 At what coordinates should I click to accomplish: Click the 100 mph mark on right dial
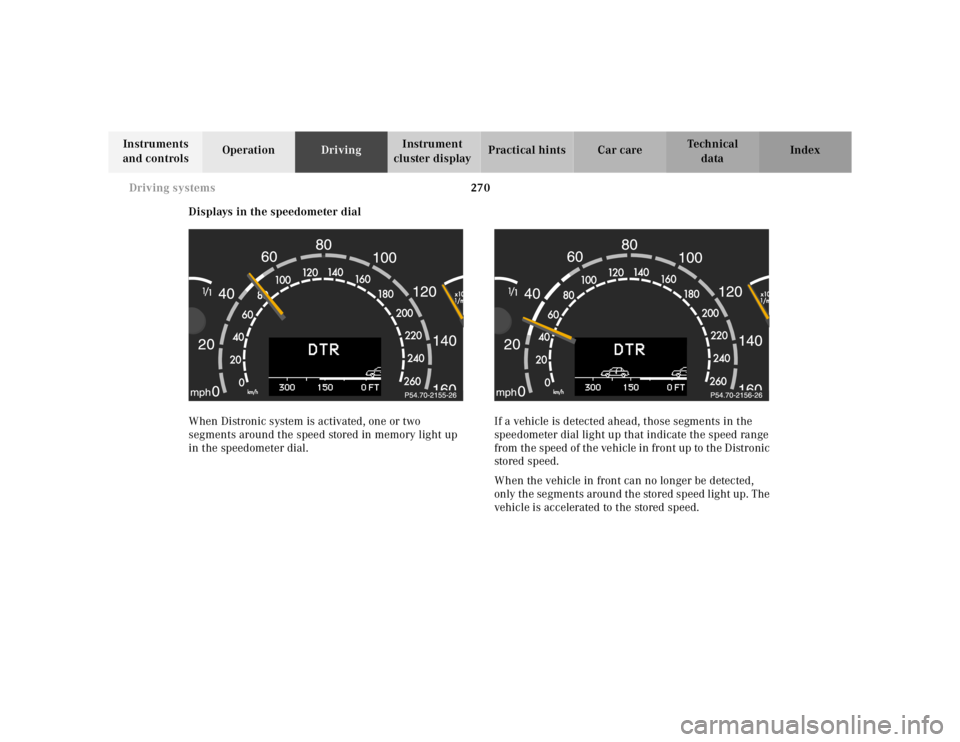pos(691,258)
